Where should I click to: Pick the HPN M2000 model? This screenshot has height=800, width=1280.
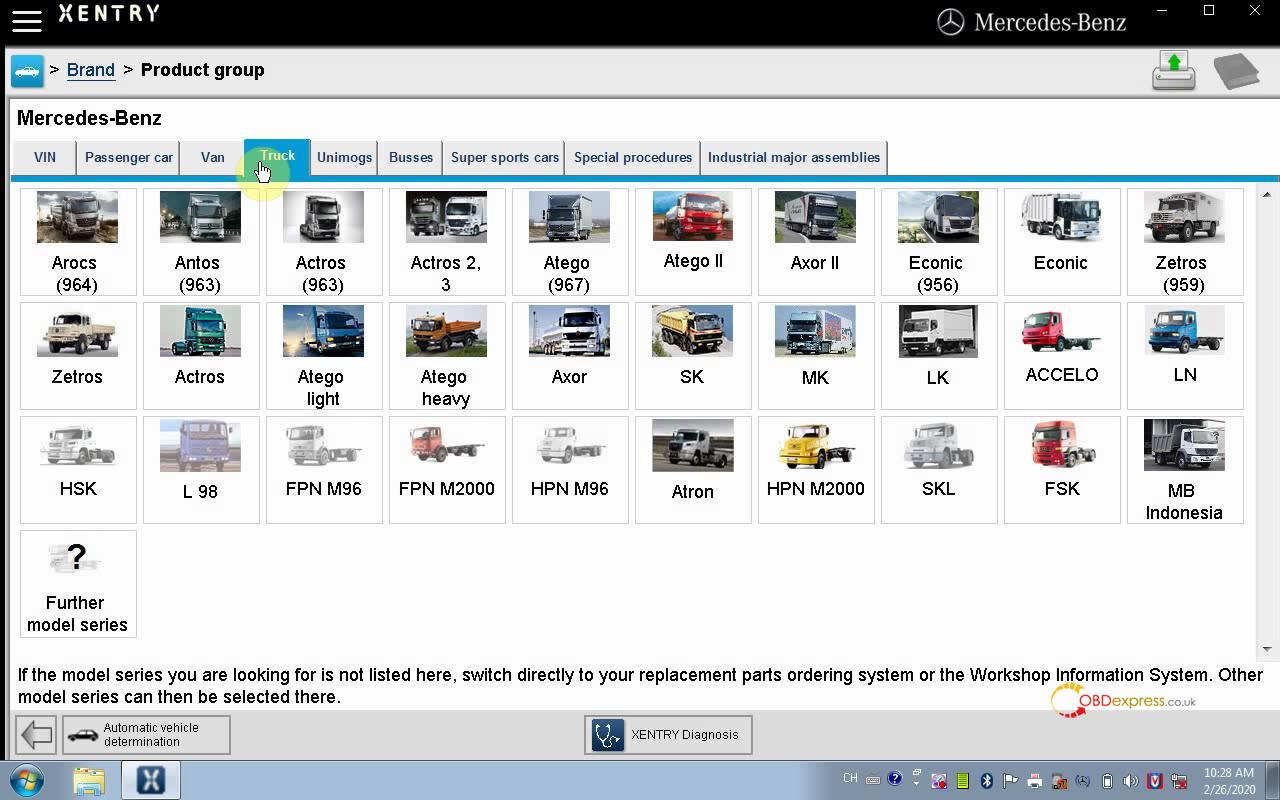(x=816, y=470)
